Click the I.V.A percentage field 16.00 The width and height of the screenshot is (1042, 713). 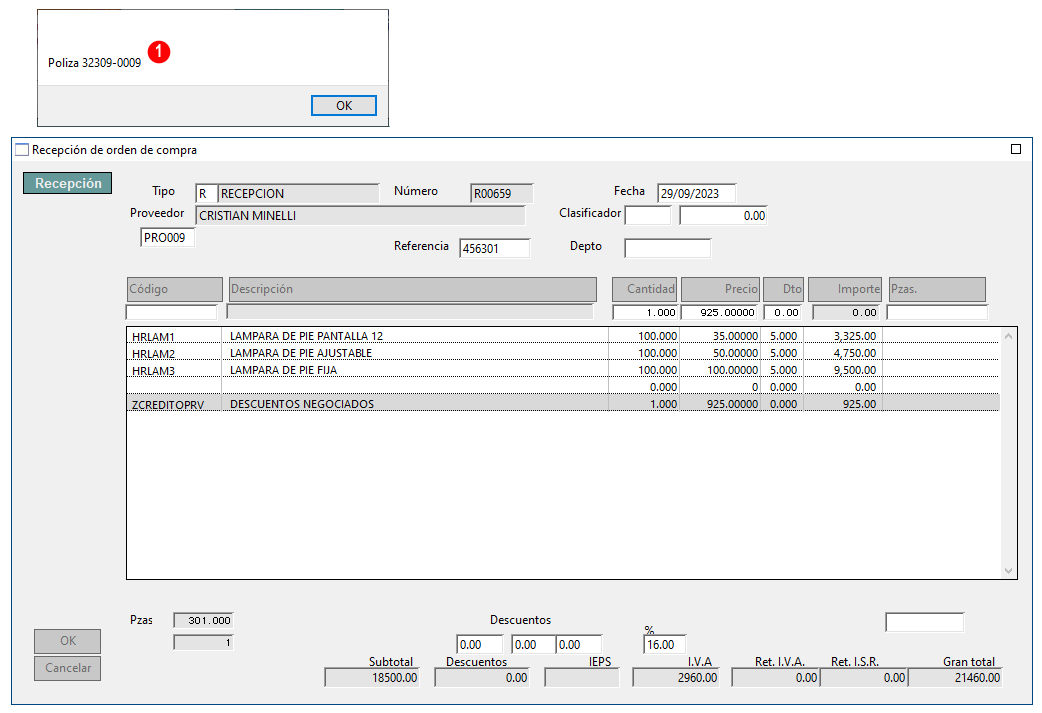665,645
